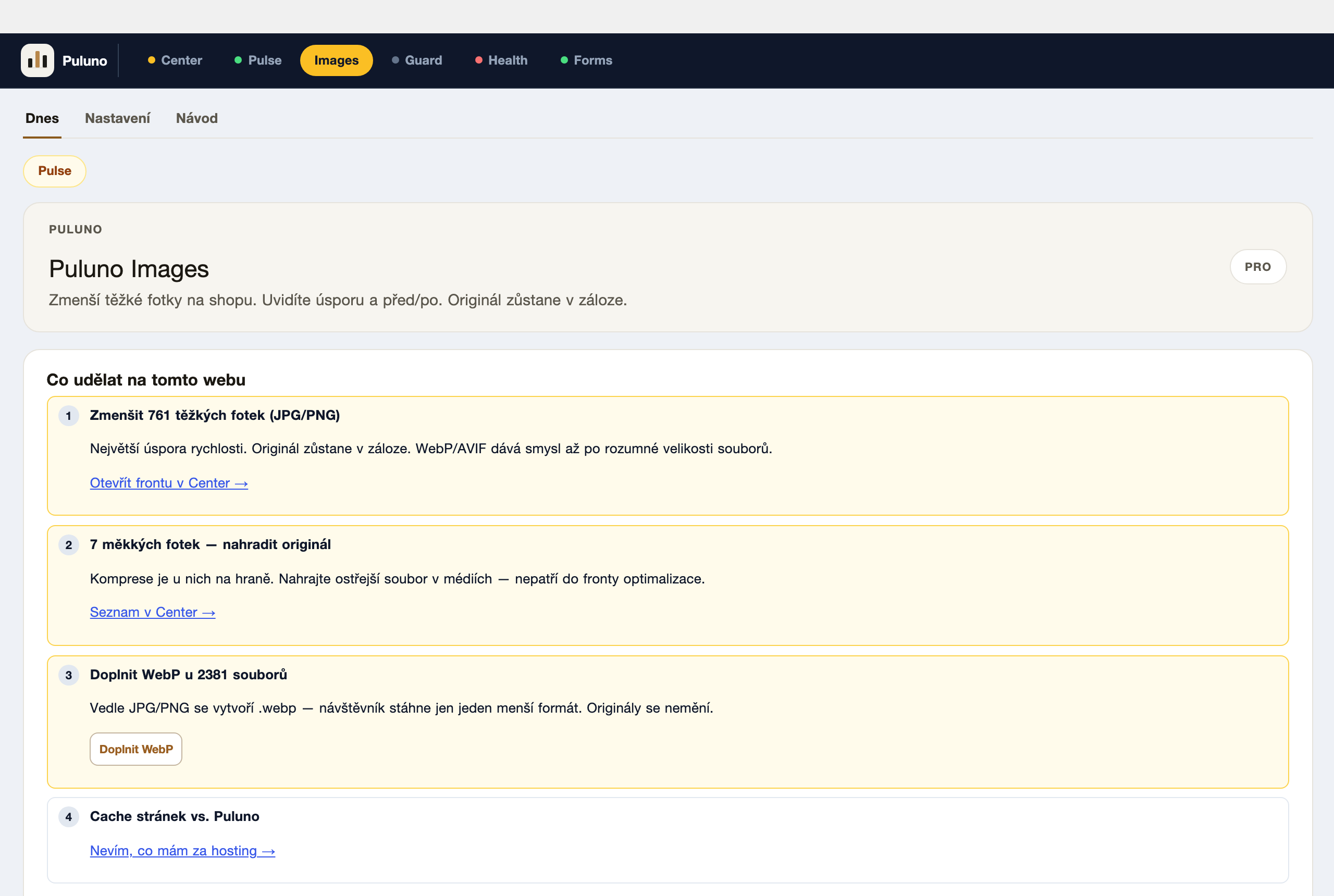This screenshot has width=1334, height=896.
Task: Click the 'Puluno Images' title
Action: (x=129, y=269)
